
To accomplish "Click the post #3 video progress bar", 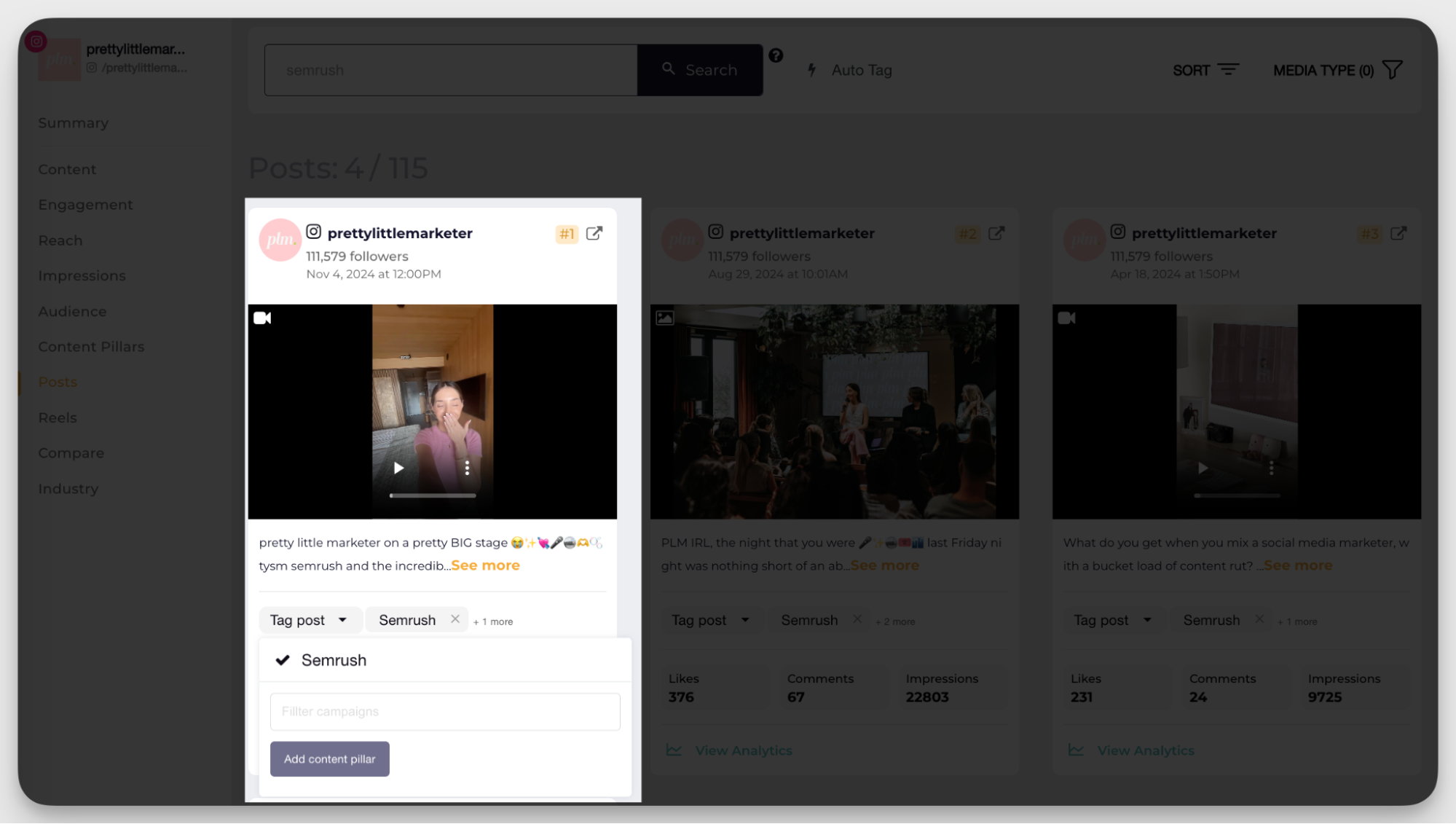I will pos(1237,495).
